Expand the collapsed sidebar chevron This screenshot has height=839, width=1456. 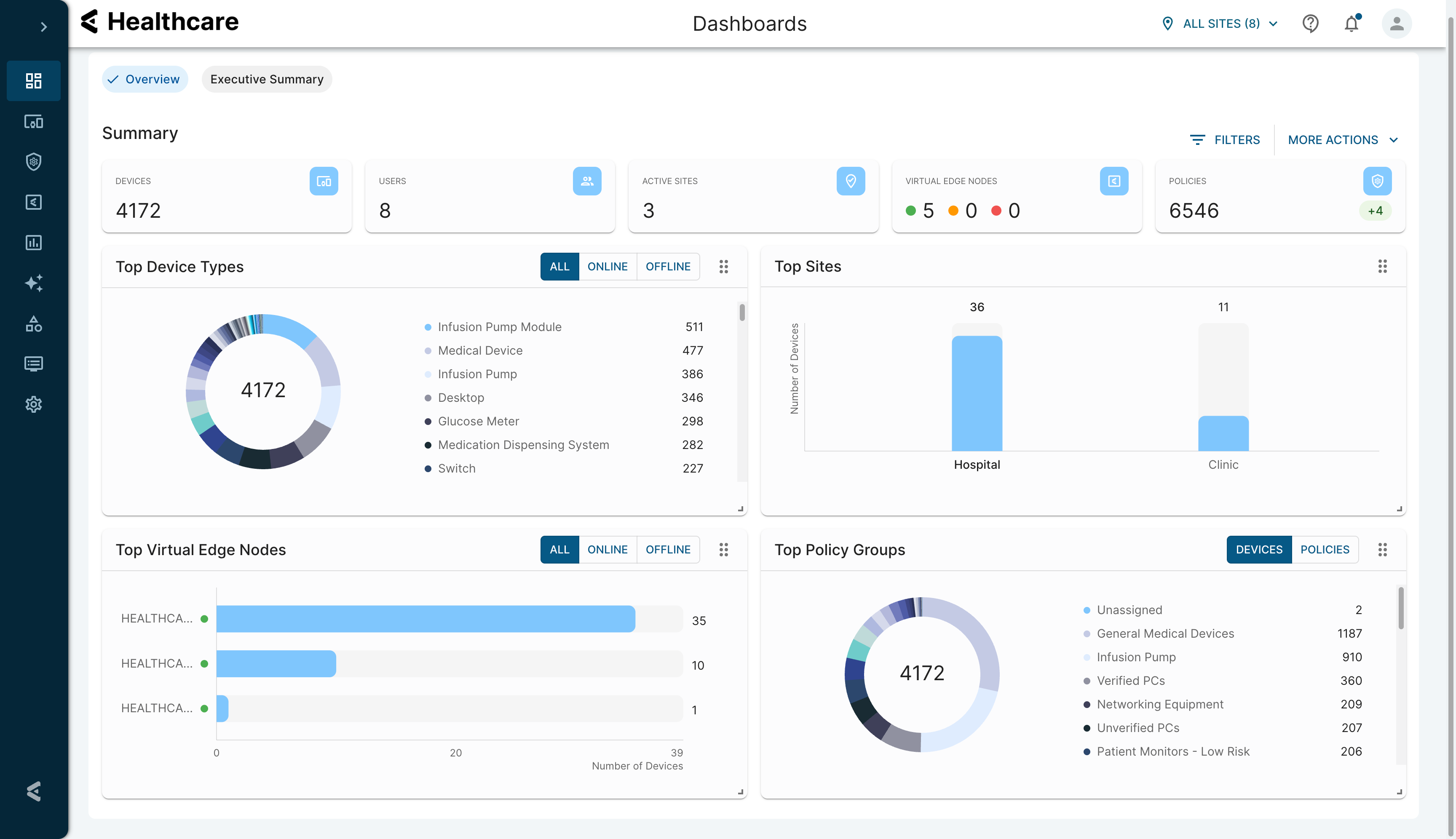pyautogui.click(x=43, y=27)
